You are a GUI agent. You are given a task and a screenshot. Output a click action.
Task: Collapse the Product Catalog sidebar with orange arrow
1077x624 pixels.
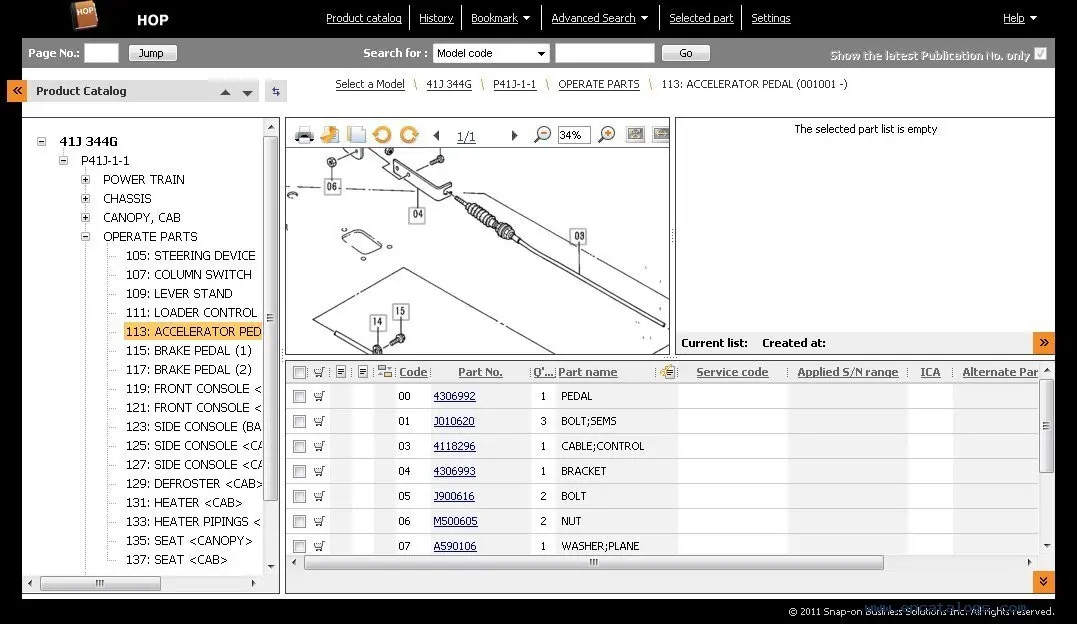click(x=17, y=91)
